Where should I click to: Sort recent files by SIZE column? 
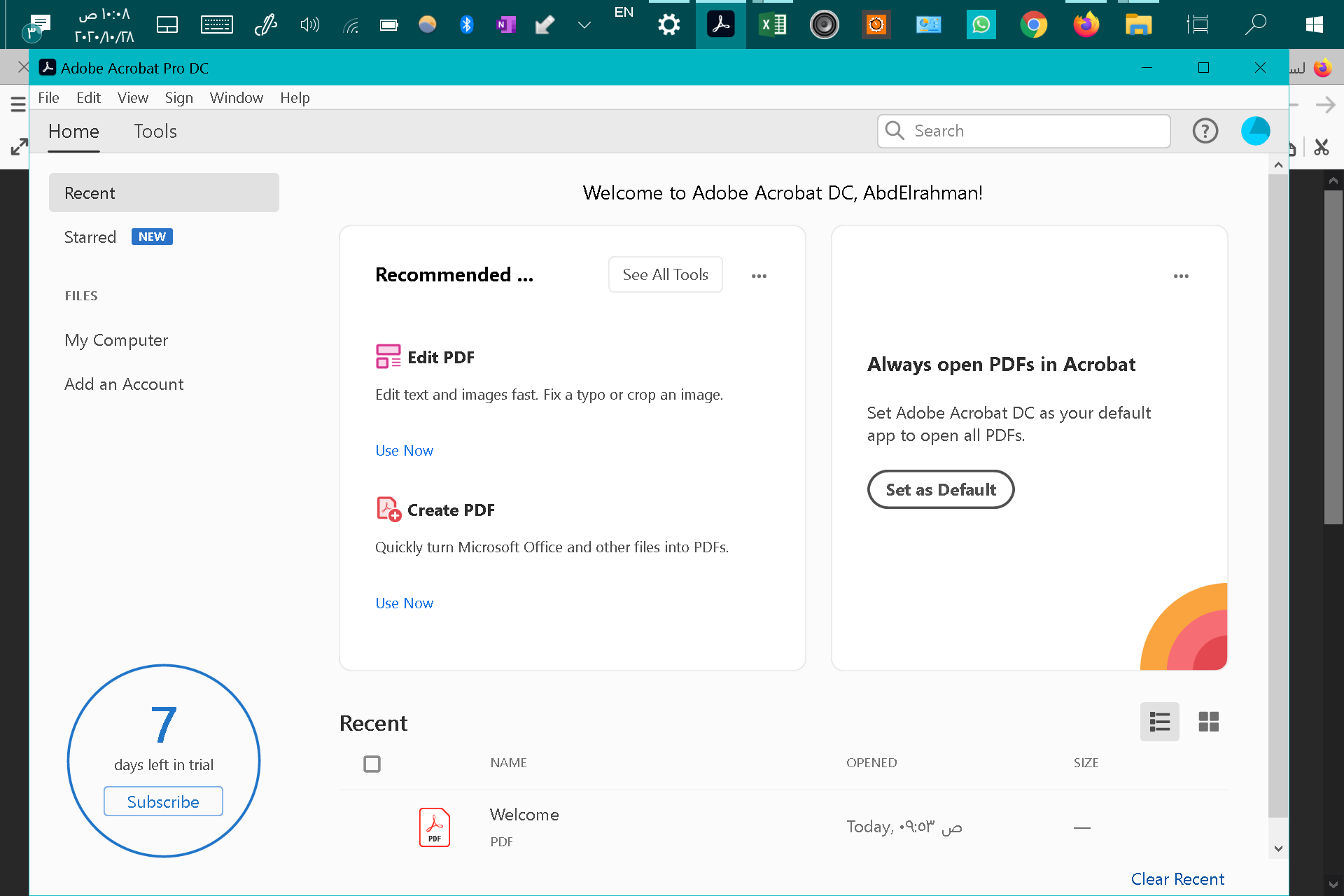(1086, 763)
